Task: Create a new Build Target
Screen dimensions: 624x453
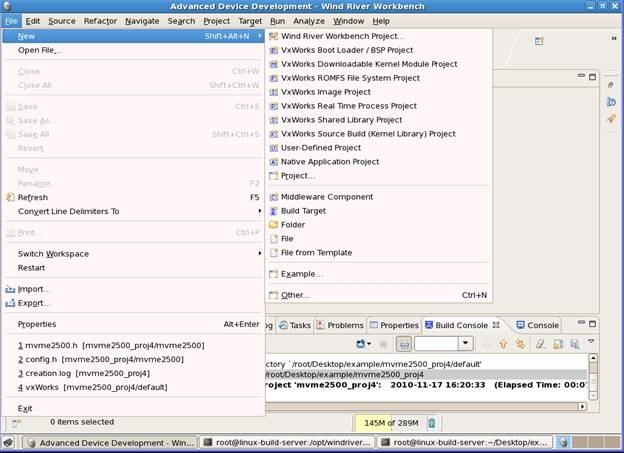Action: click(x=378, y=211)
